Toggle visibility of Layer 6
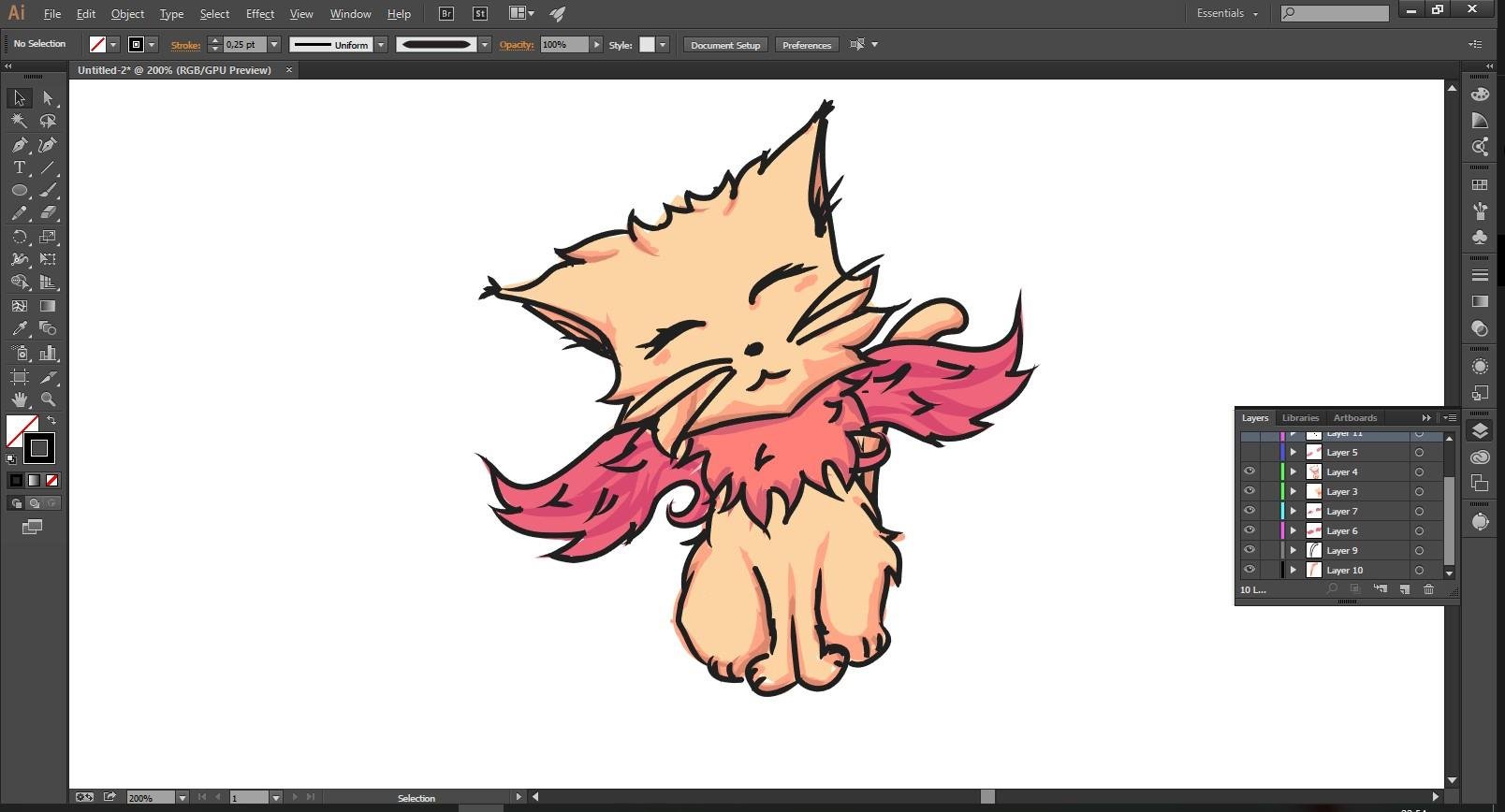Viewport: 1505px width, 812px height. click(x=1249, y=530)
